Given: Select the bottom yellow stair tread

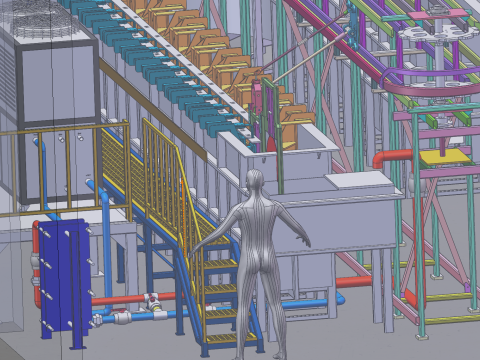Looking at the screenshot, I should [231, 338].
